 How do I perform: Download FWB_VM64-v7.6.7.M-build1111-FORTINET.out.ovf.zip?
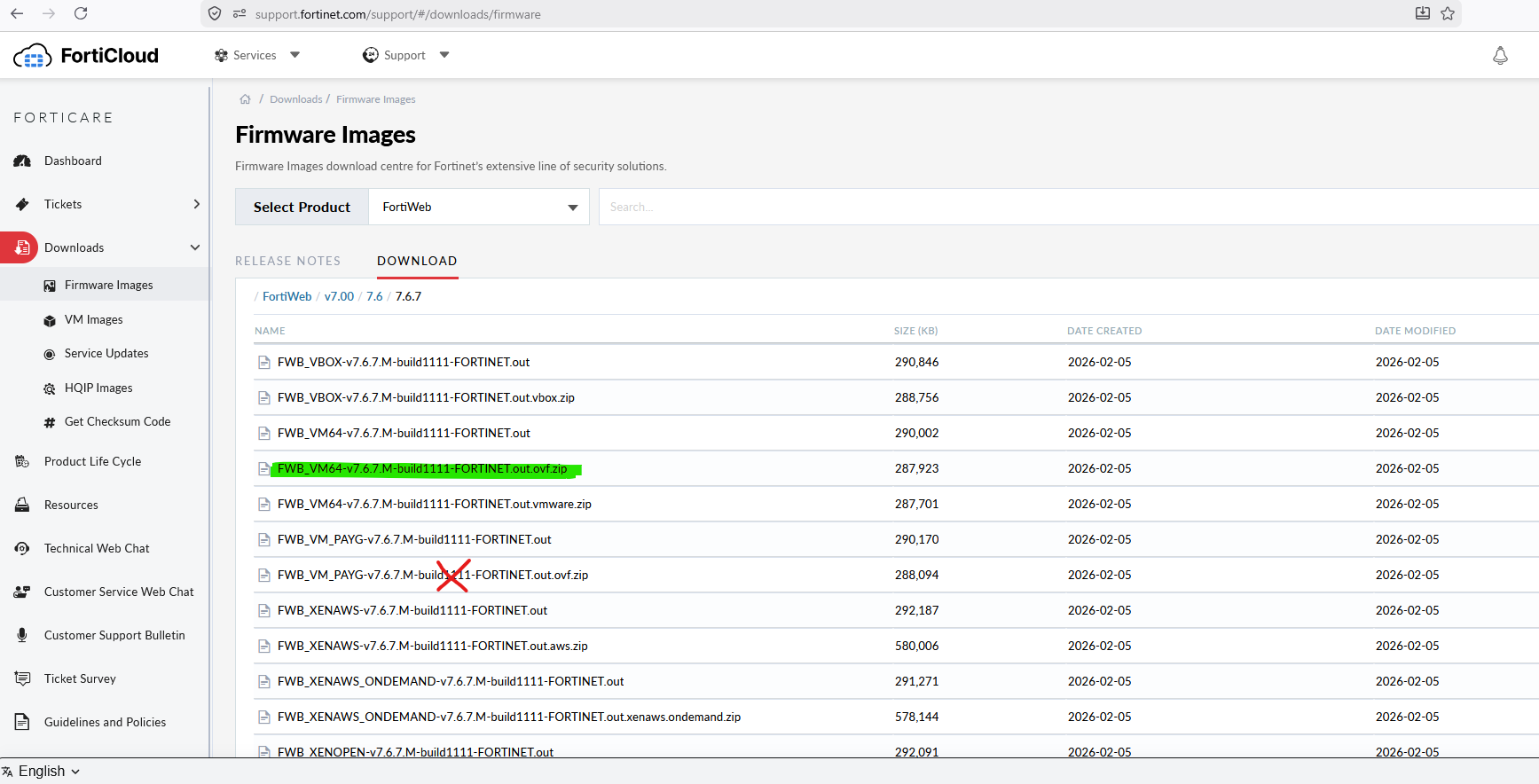(422, 468)
